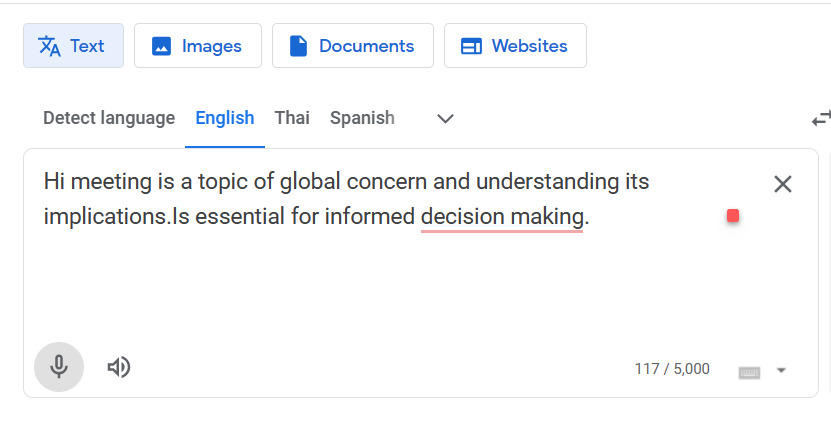
Task: Expand the more source languages chevron
Action: [x=445, y=119]
